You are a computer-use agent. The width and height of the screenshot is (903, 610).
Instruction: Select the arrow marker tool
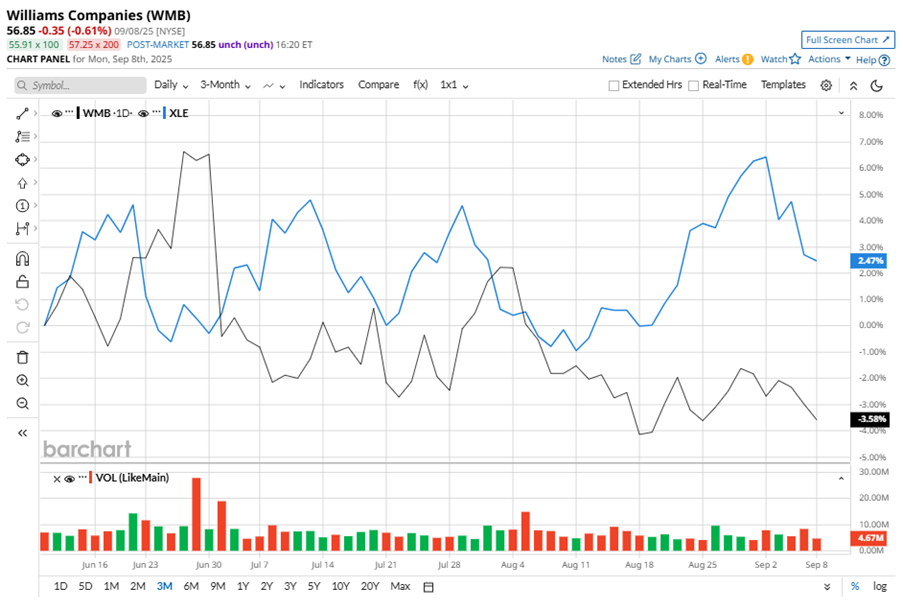pyautogui.click(x=22, y=183)
